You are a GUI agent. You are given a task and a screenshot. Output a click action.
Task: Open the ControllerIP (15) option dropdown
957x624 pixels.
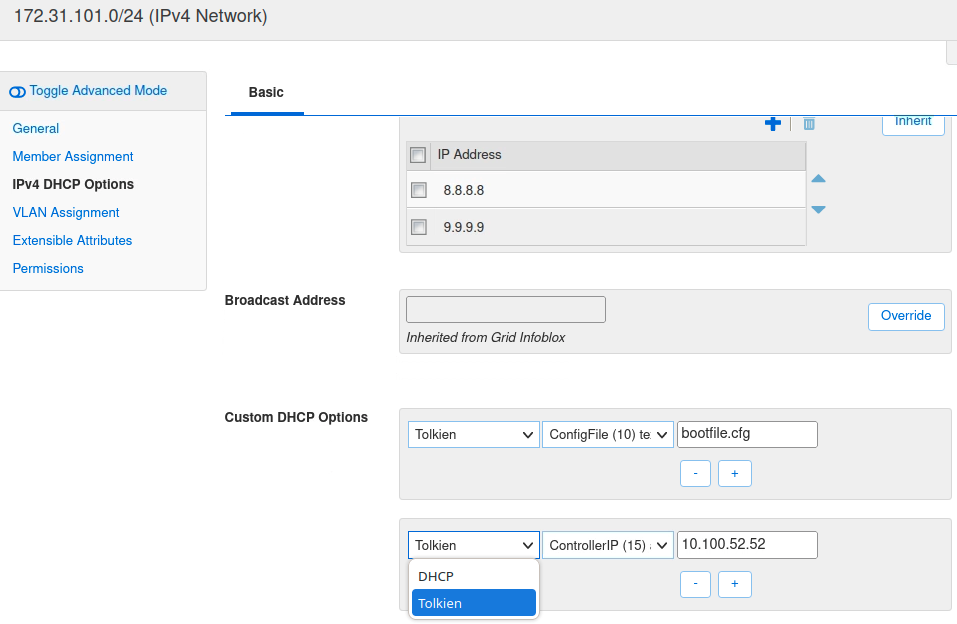click(x=607, y=545)
